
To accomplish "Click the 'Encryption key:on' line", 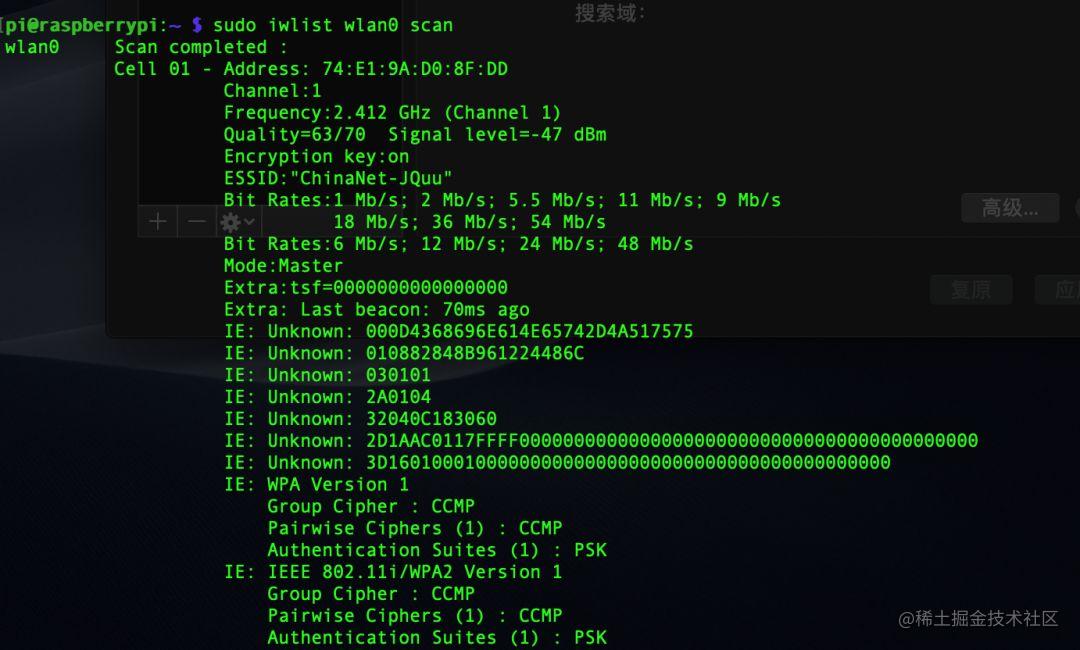I will pyautogui.click(x=316, y=157).
